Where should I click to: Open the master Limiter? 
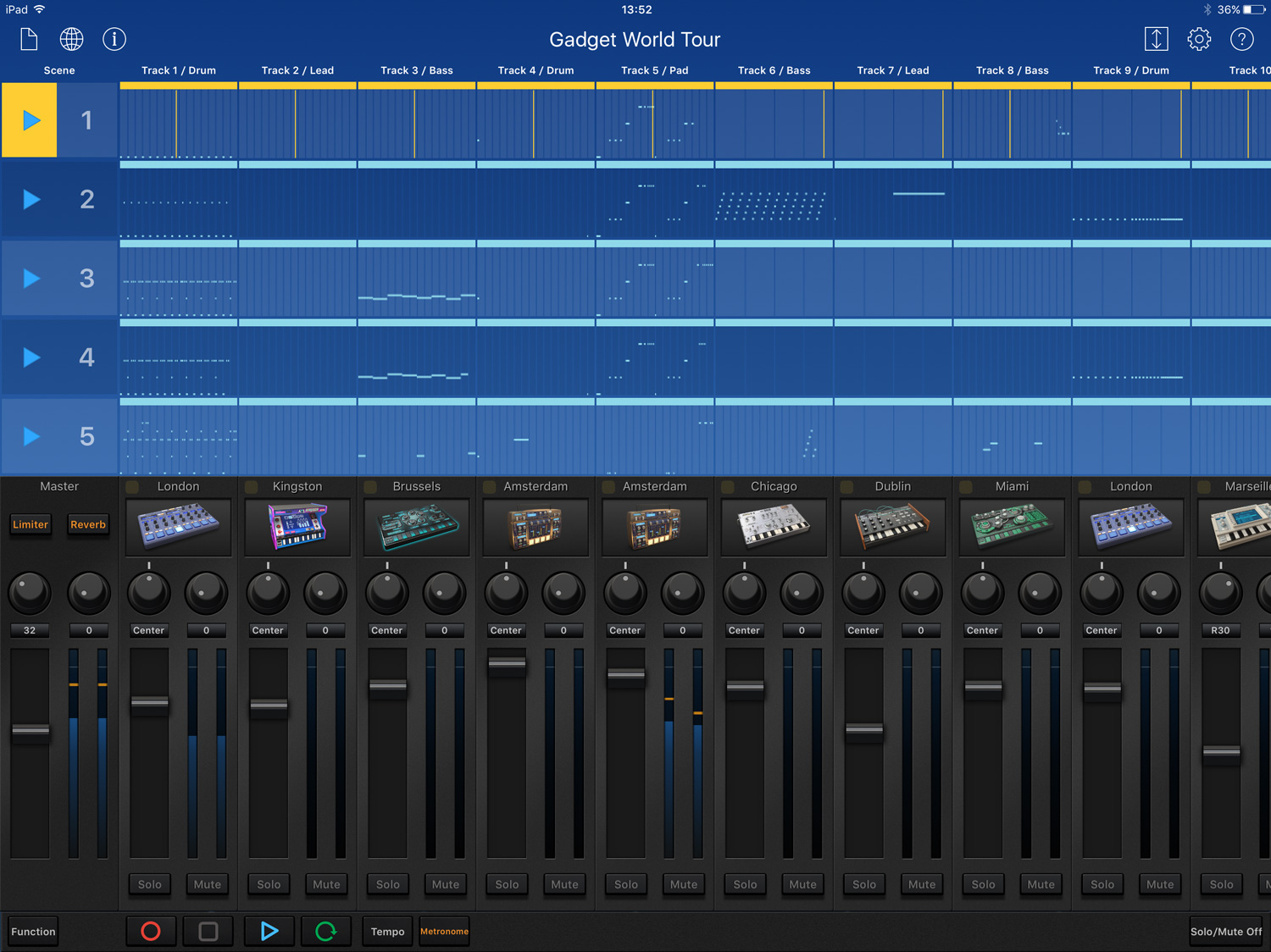pos(31,524)
